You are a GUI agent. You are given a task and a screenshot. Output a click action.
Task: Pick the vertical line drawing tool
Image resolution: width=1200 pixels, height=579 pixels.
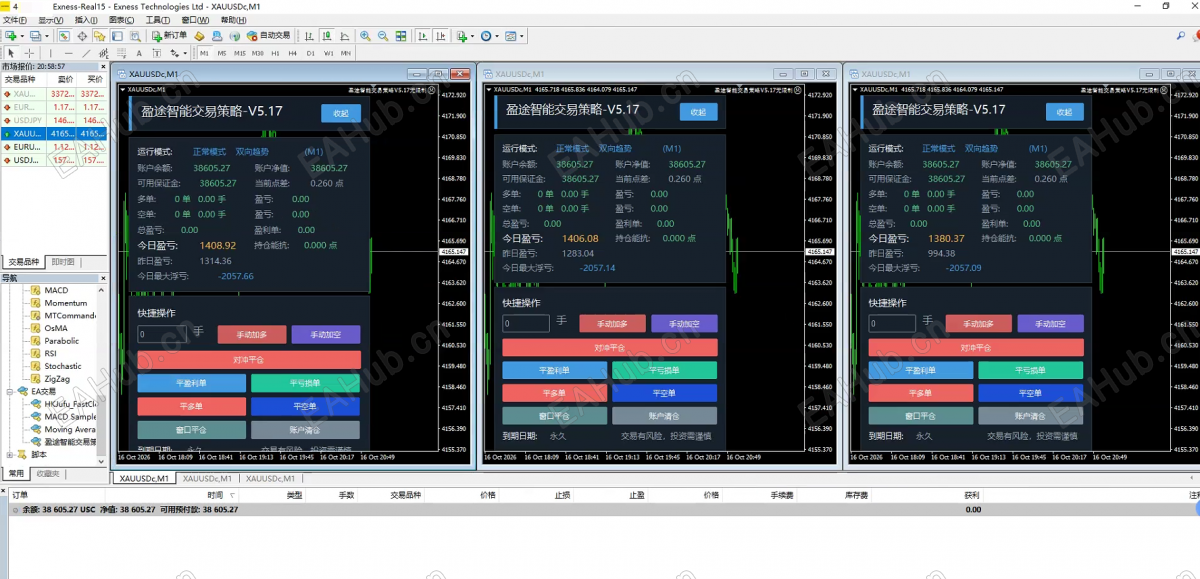[x=52, y=53]
